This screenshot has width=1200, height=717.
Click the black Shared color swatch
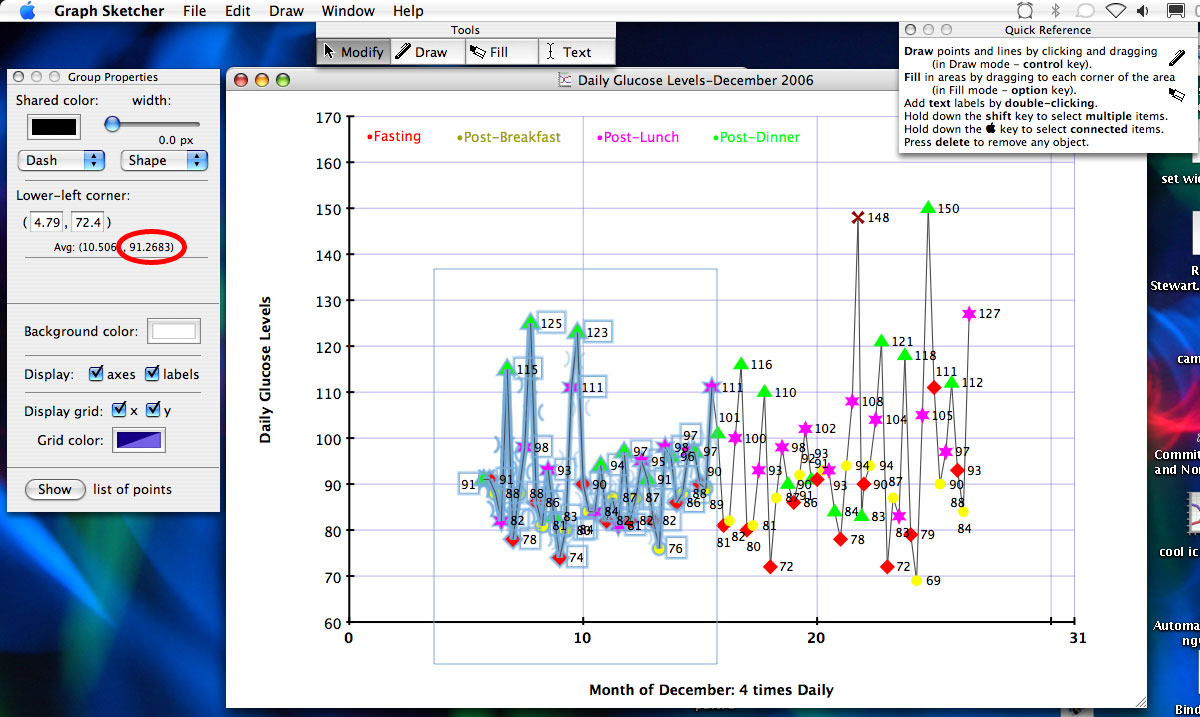pos(53,127)
